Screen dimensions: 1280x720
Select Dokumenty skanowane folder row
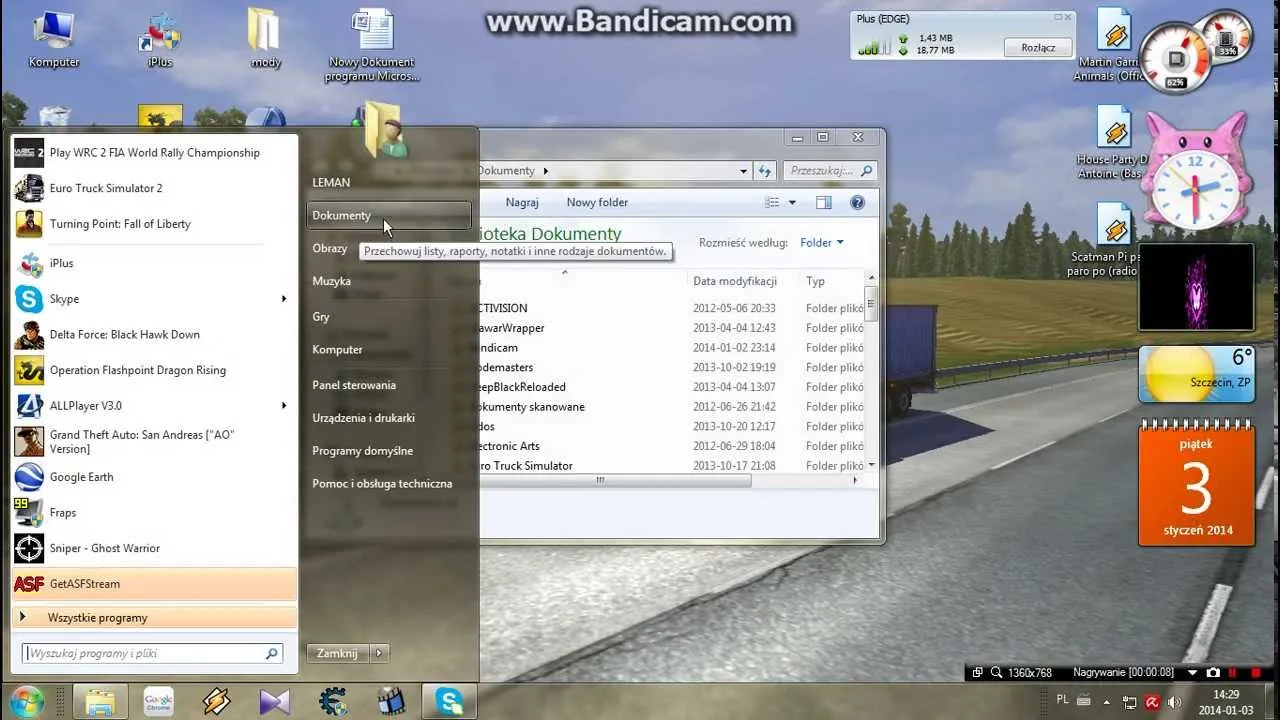tap(670, 407)
